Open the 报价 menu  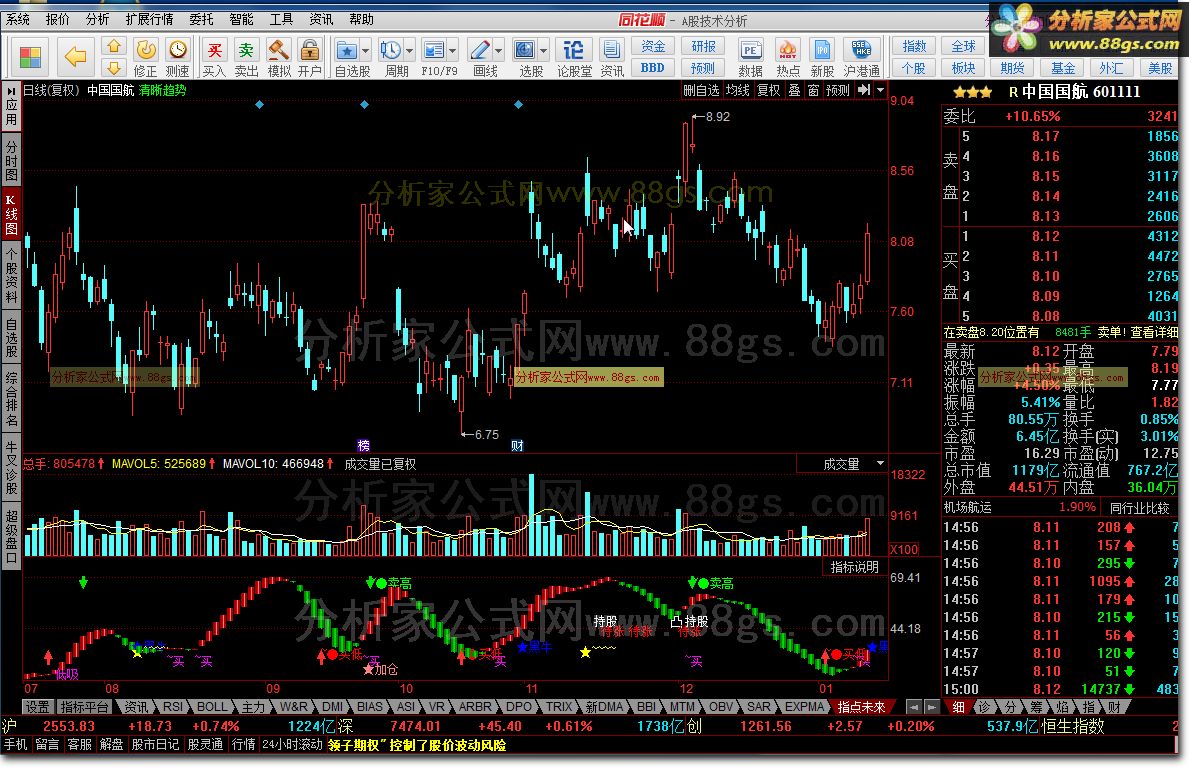click(x=58, y=19)
